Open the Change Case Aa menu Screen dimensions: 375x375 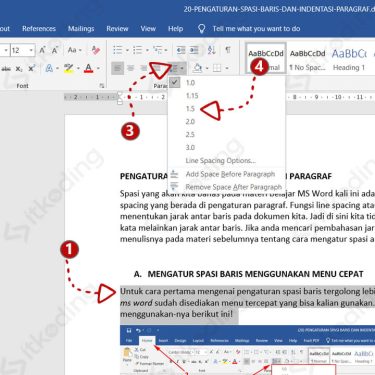pyautogui.click(x=74, y=50)
